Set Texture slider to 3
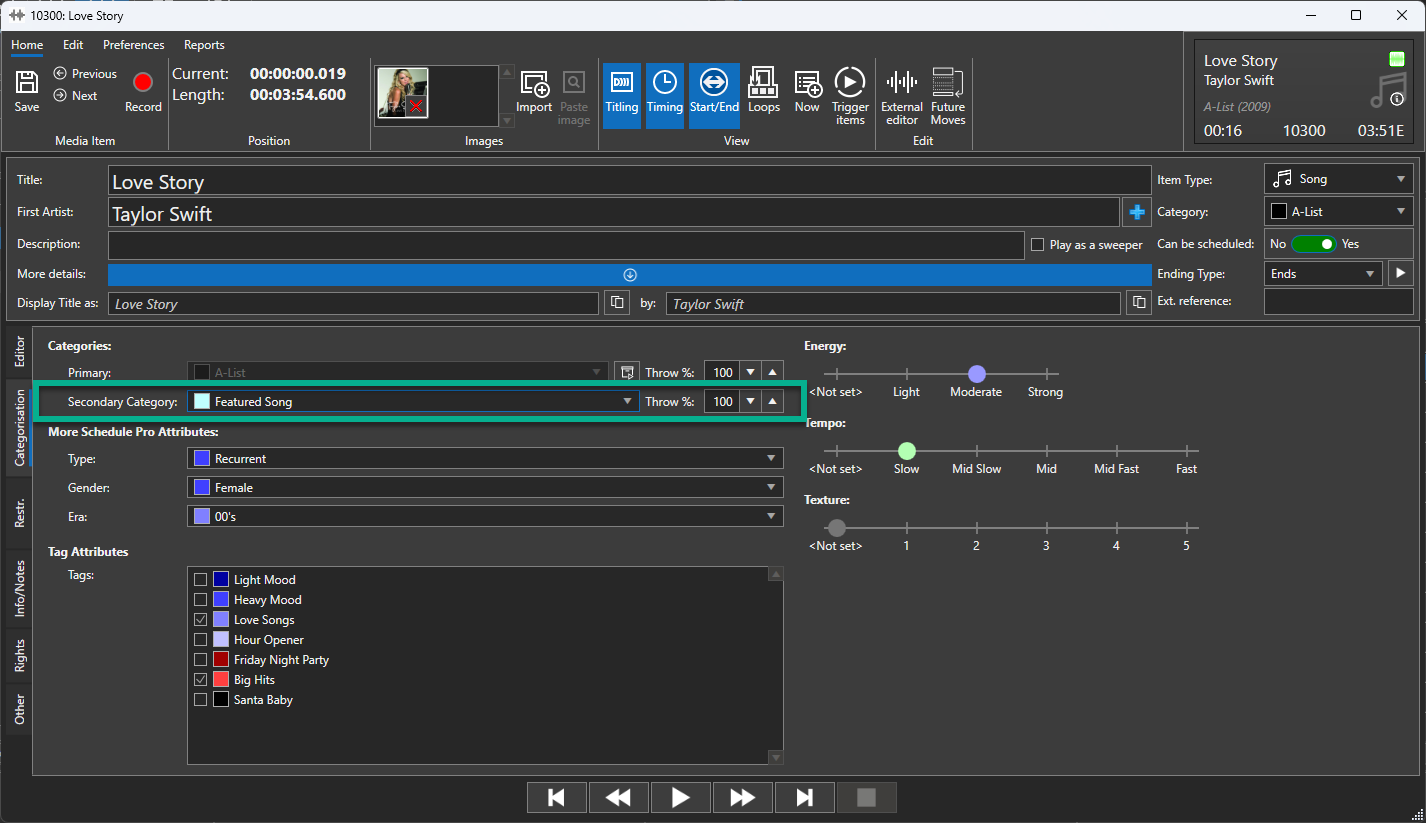The height and width of the screenshot is (823, 1426). [x=1046, y=528]
